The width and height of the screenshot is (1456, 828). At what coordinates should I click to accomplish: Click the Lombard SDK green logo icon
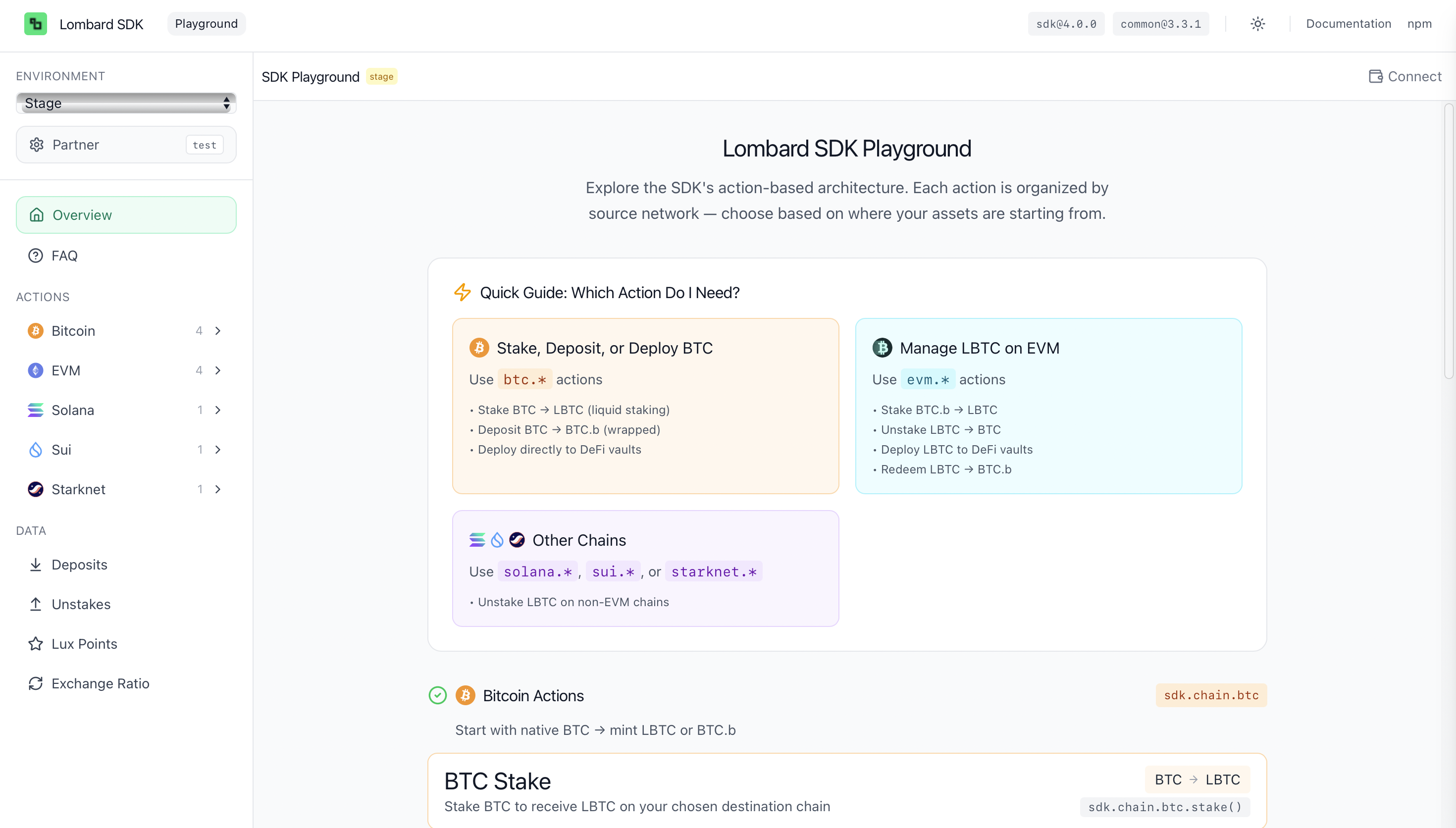click(35, 24)
